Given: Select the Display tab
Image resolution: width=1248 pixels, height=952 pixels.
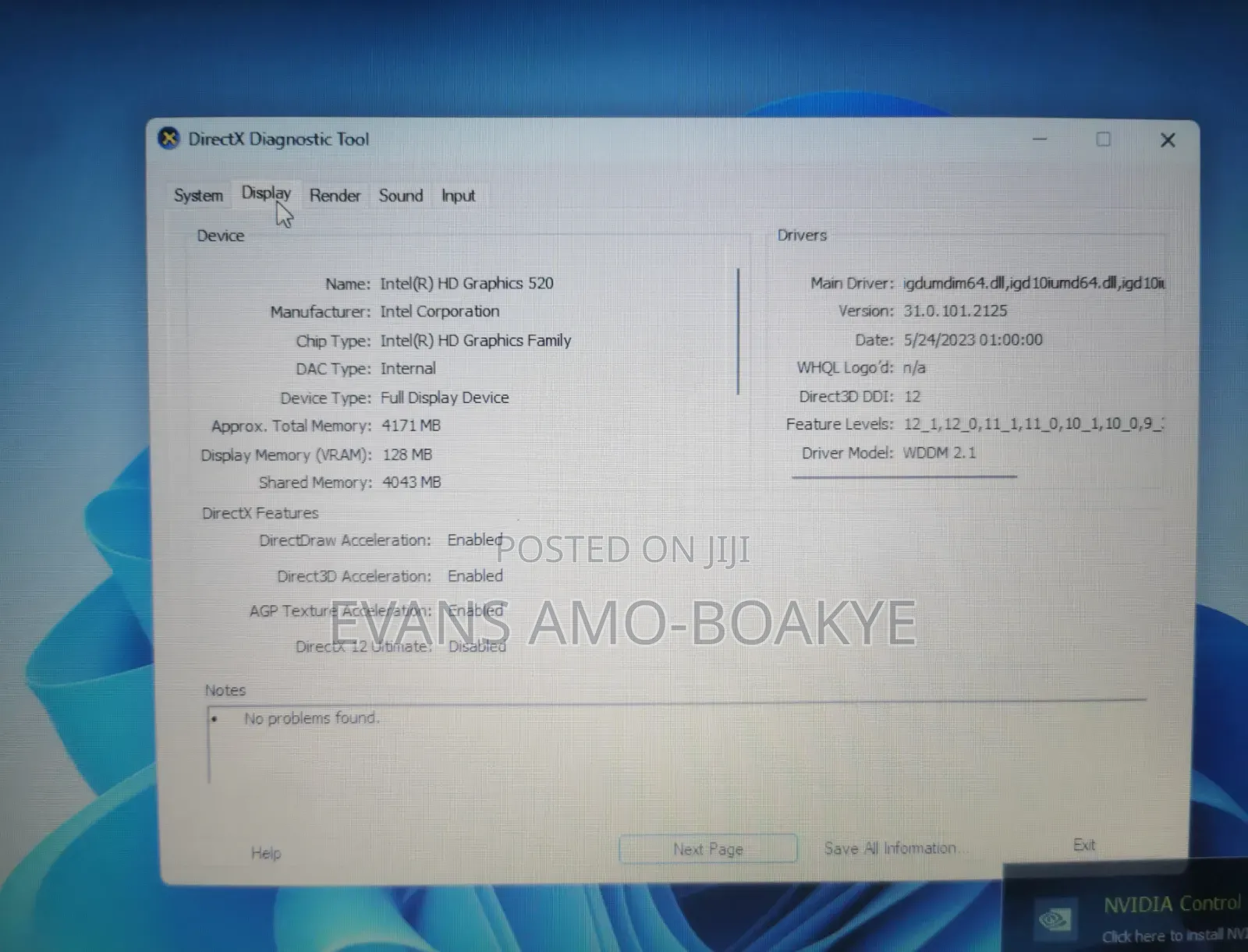Looking at the screenshot, I should pyautogui.click(x=266, y=193).
